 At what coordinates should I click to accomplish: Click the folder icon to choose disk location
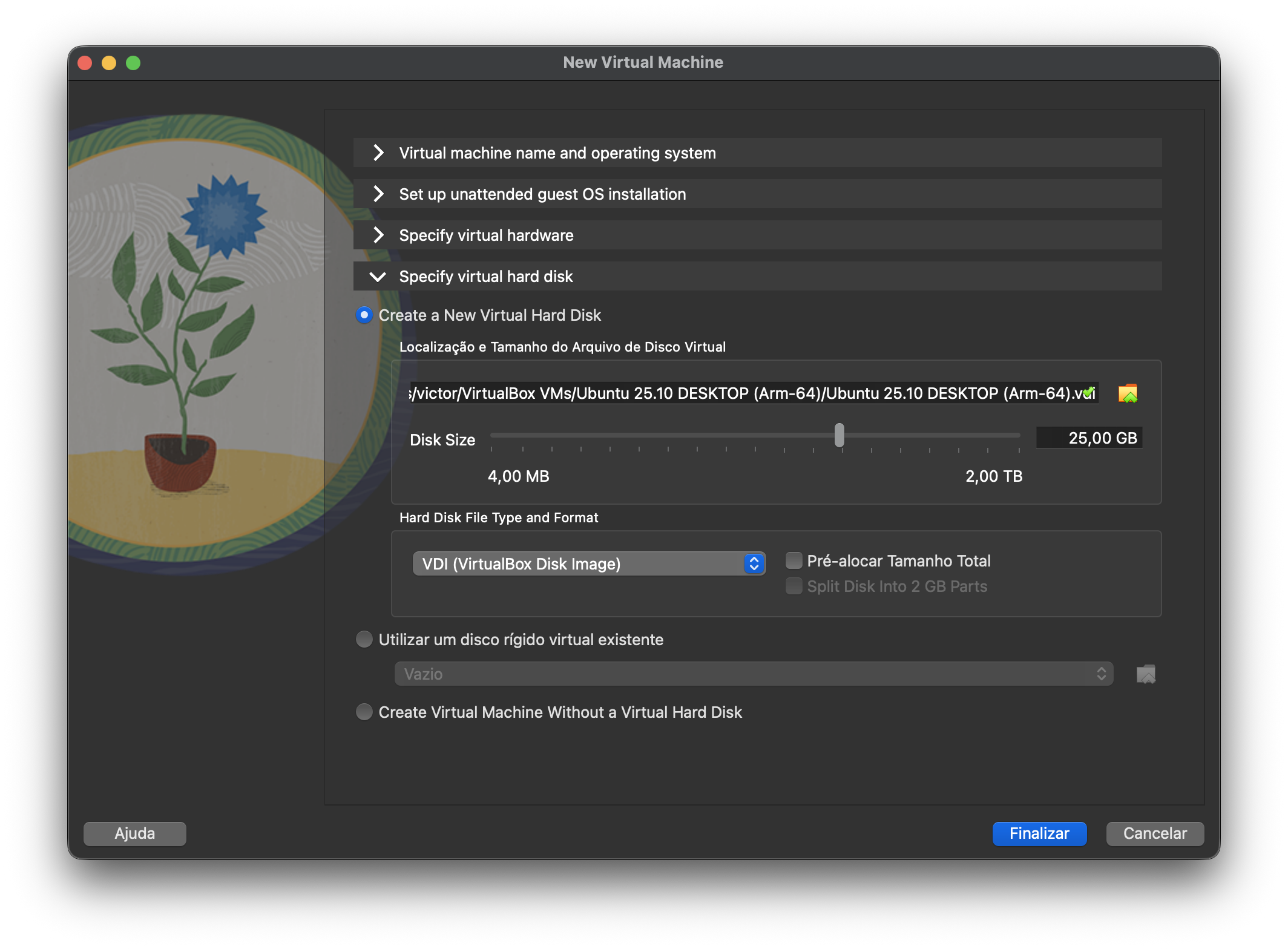coord(1128,393)
